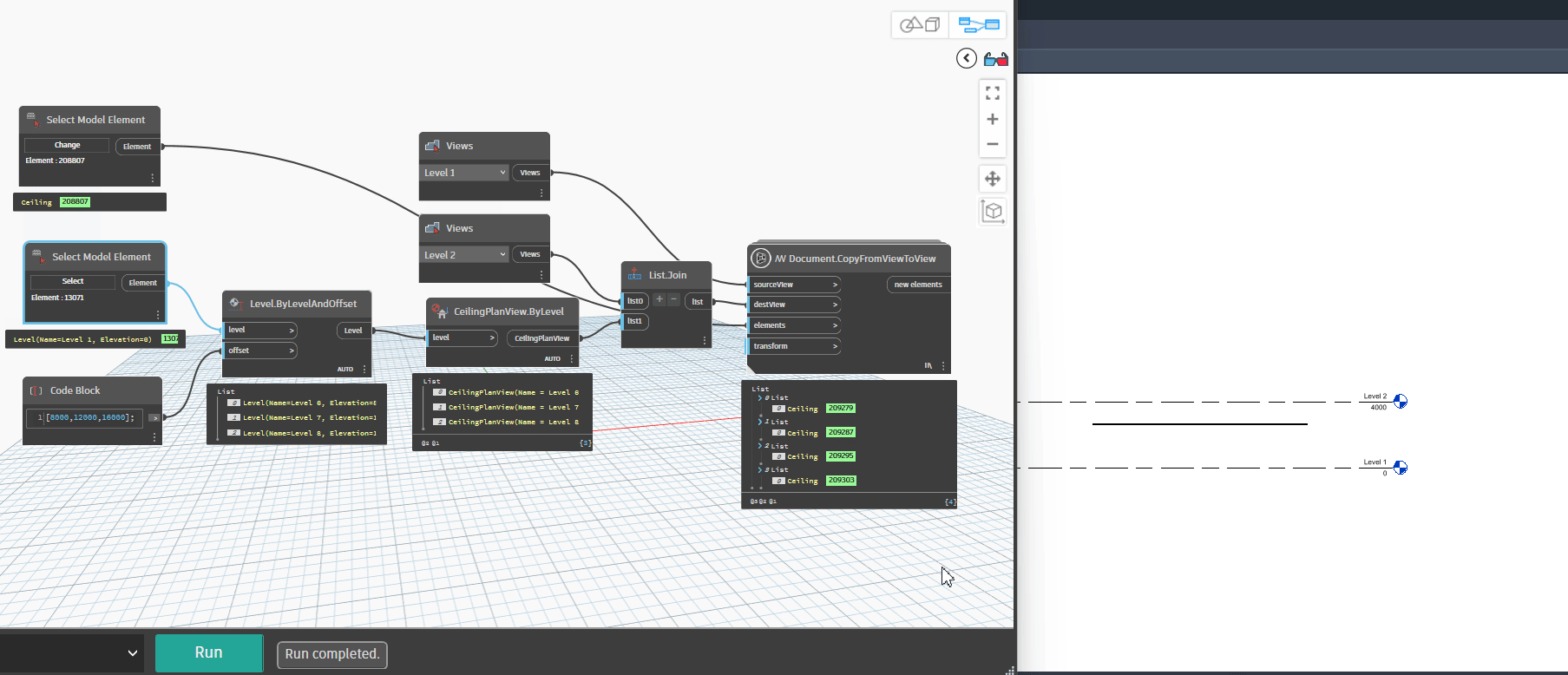
Task: Click level input port on CeilingPlanView.ByLevel
Action: click(x=463, y=337)
